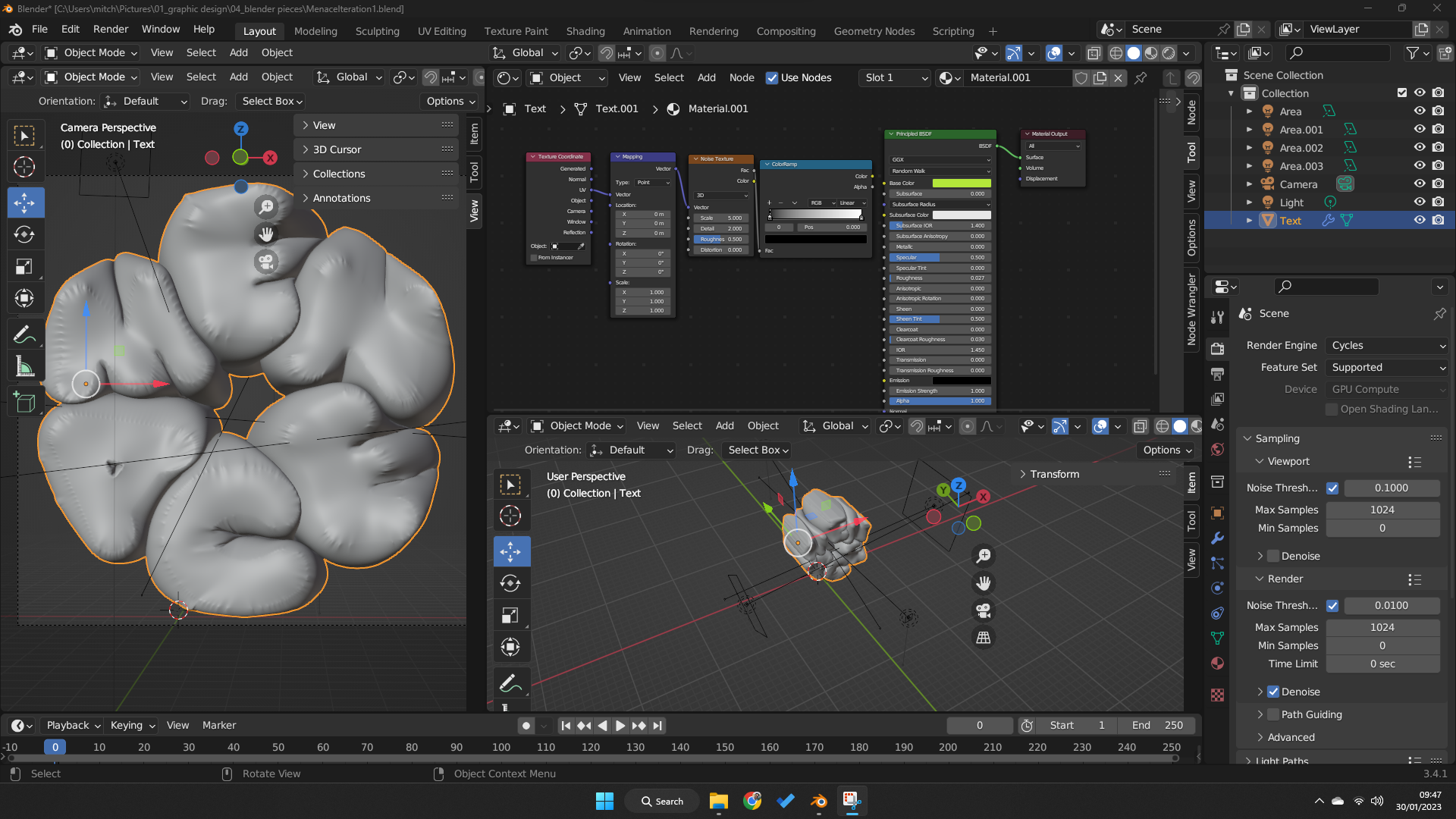Hide the Text object in the outliner
1456x819 pixels.
tap(1419, 220)
